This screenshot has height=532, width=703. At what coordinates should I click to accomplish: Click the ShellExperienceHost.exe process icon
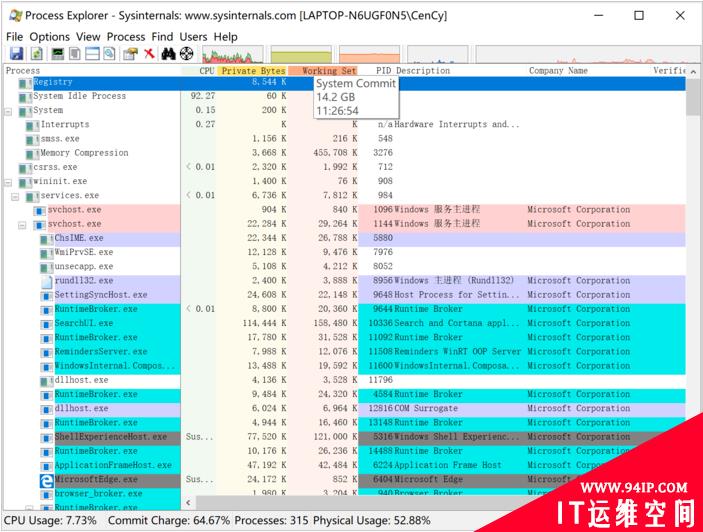point(47,438)
